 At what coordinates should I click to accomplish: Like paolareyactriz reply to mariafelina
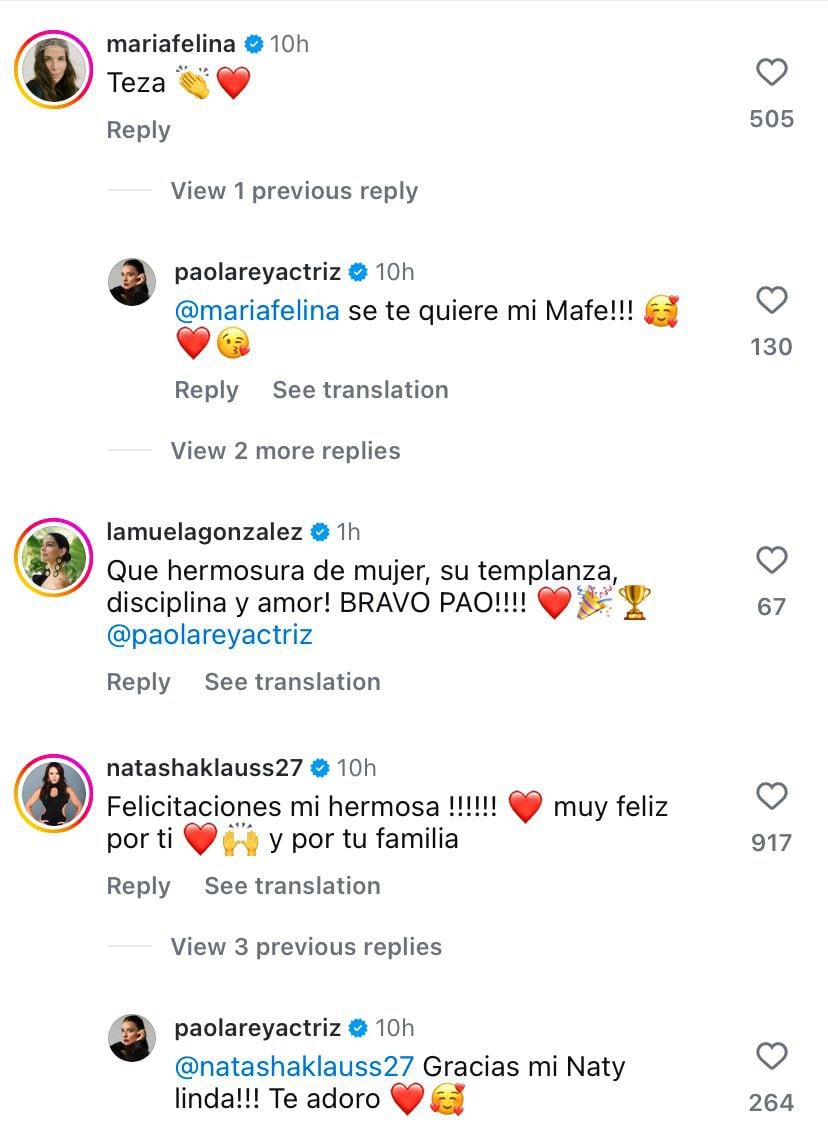point(772,301)
